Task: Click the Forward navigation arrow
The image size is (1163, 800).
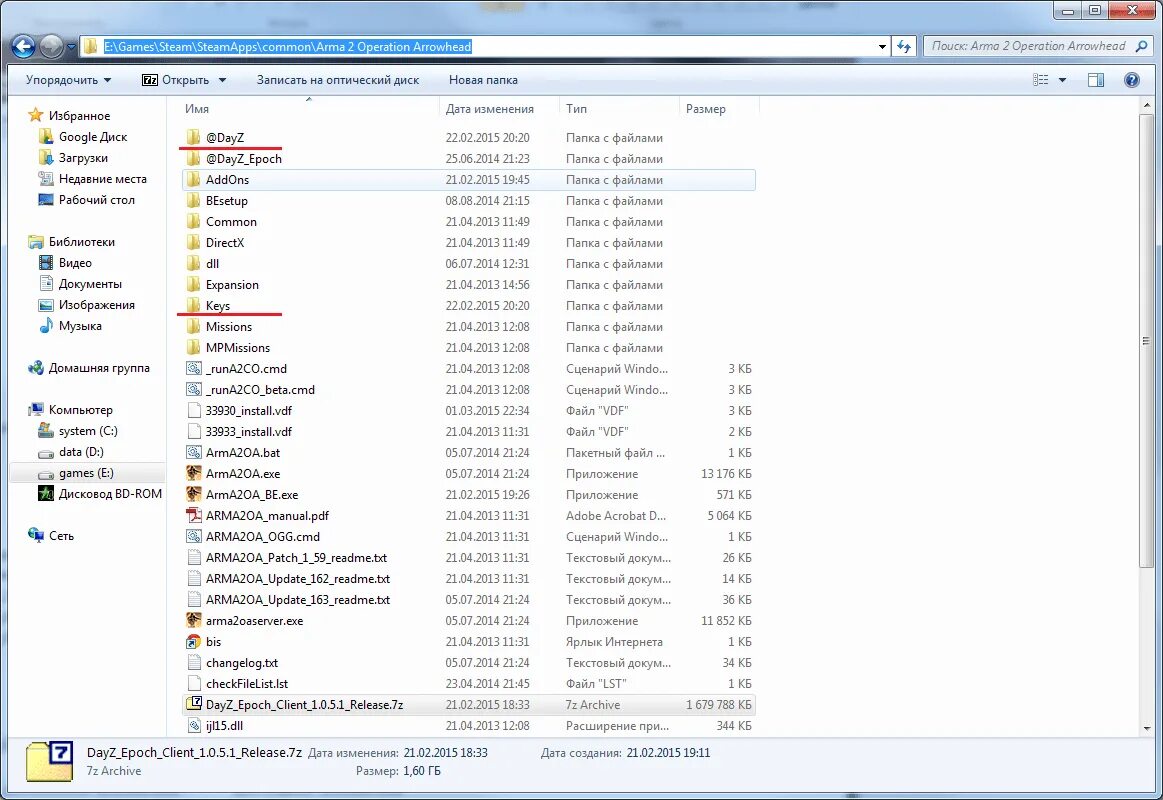Action: [51, 47]
